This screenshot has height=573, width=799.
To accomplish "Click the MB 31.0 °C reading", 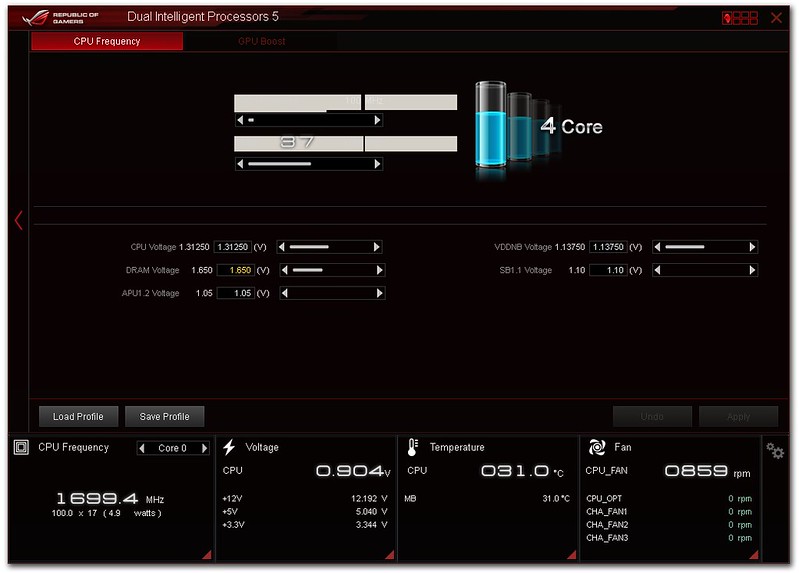I will tap(487, 499).
